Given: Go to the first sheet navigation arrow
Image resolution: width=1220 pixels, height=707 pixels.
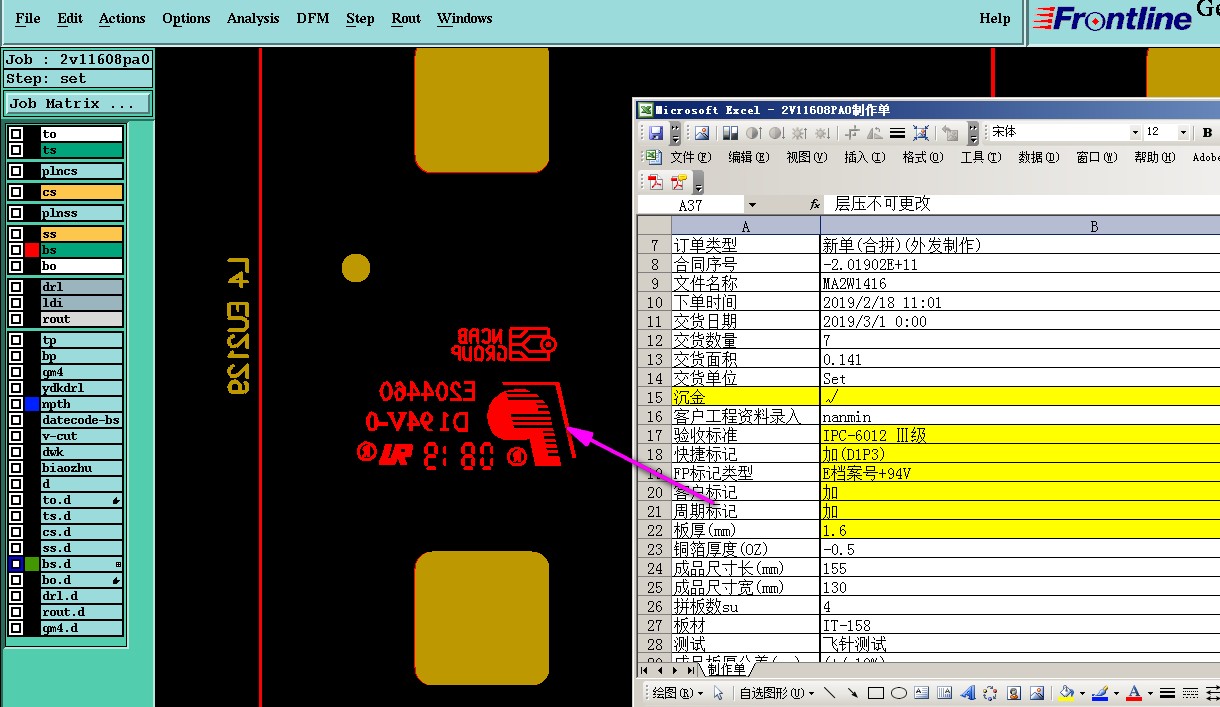Looking at the screenshot, I should tap(644, 670).
